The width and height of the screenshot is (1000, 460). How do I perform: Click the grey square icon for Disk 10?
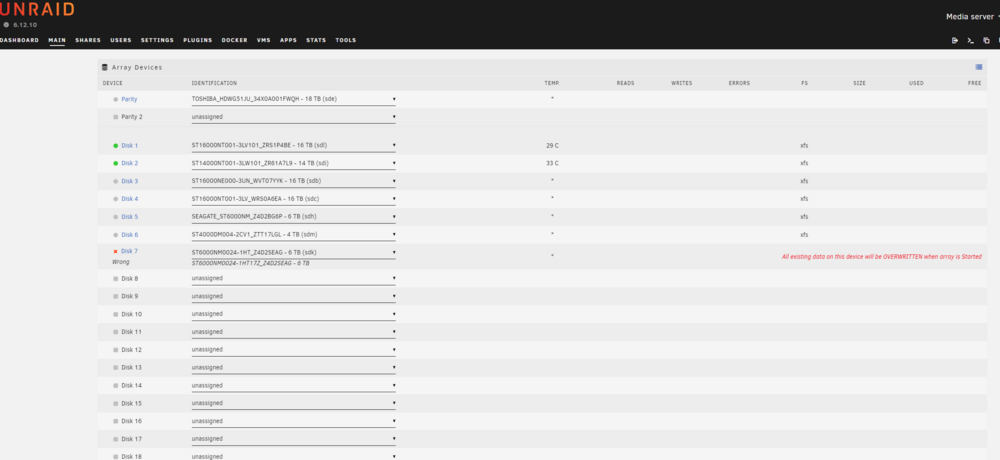(x=115, y=315)
